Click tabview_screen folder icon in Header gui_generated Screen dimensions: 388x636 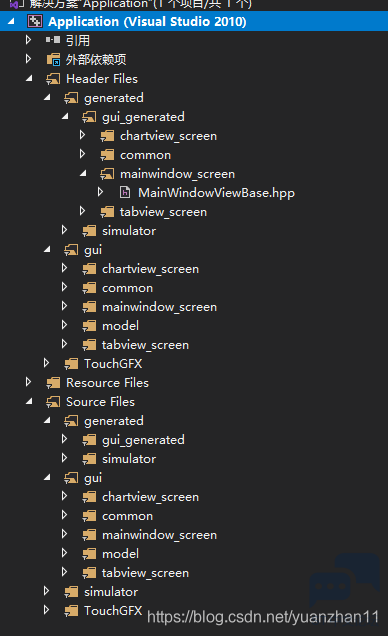(x=107, y=211)
